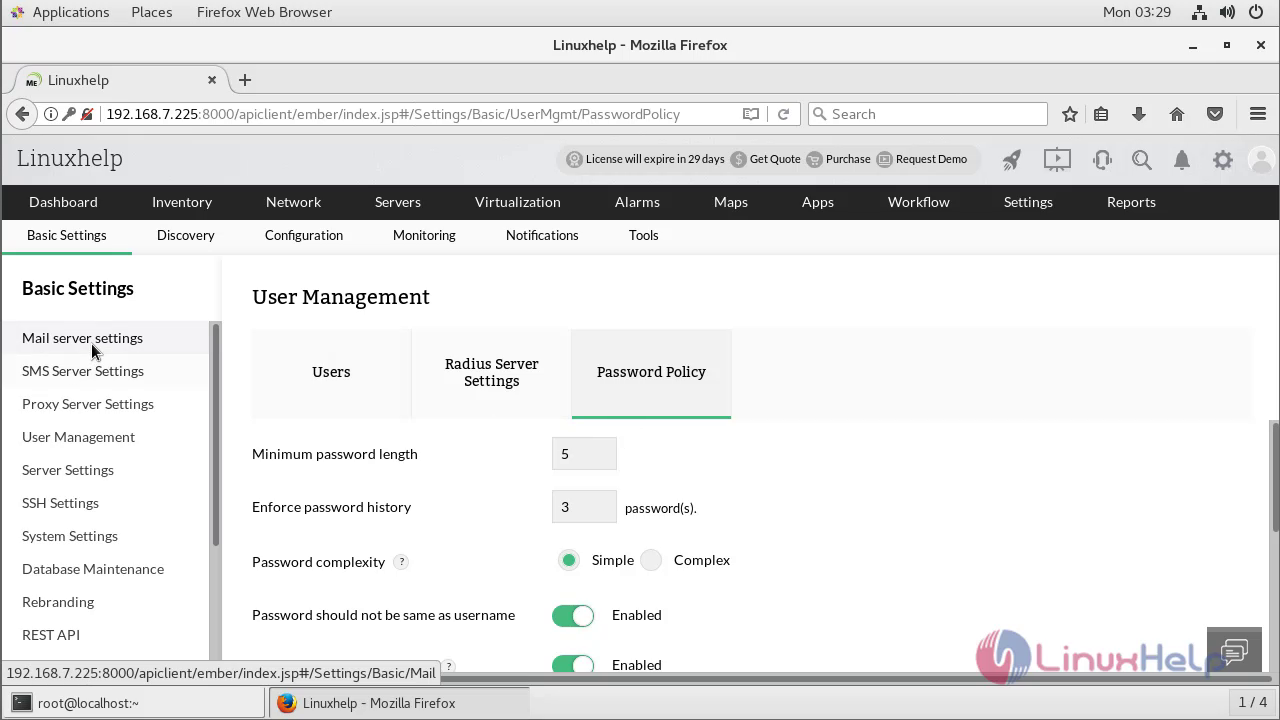Screen dimensions: 1280x720
Task: Open the Reports menu
Action: tap(1131, 202)
